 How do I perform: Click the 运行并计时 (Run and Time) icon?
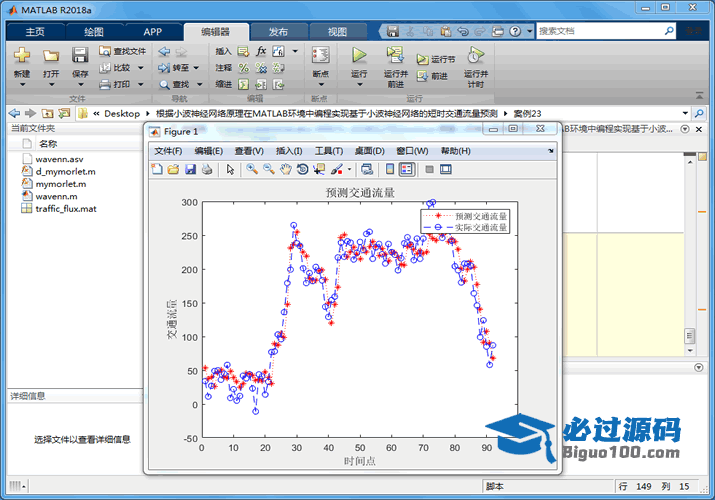(476, 55)
